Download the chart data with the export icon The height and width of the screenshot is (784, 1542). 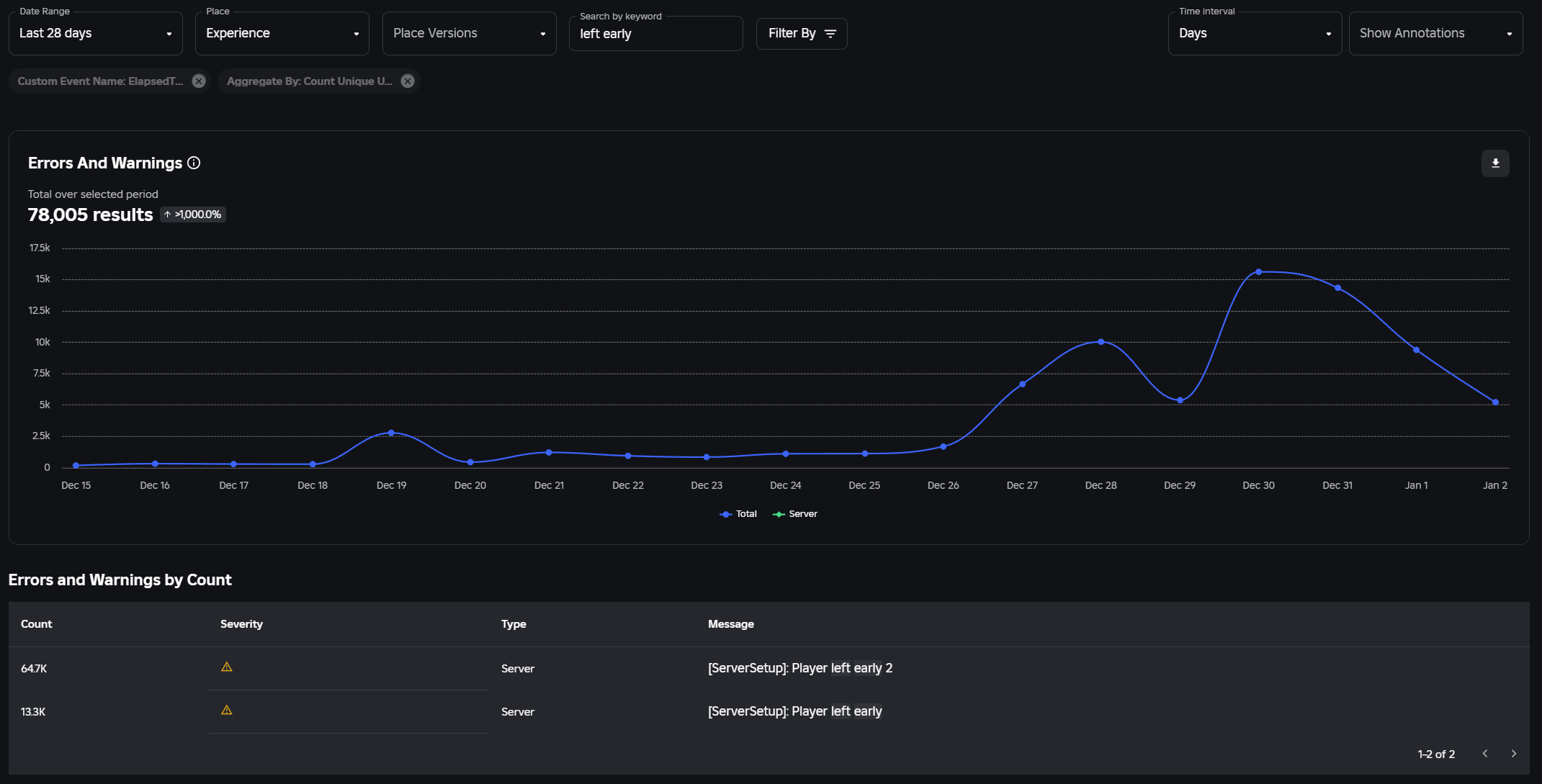1495,163
